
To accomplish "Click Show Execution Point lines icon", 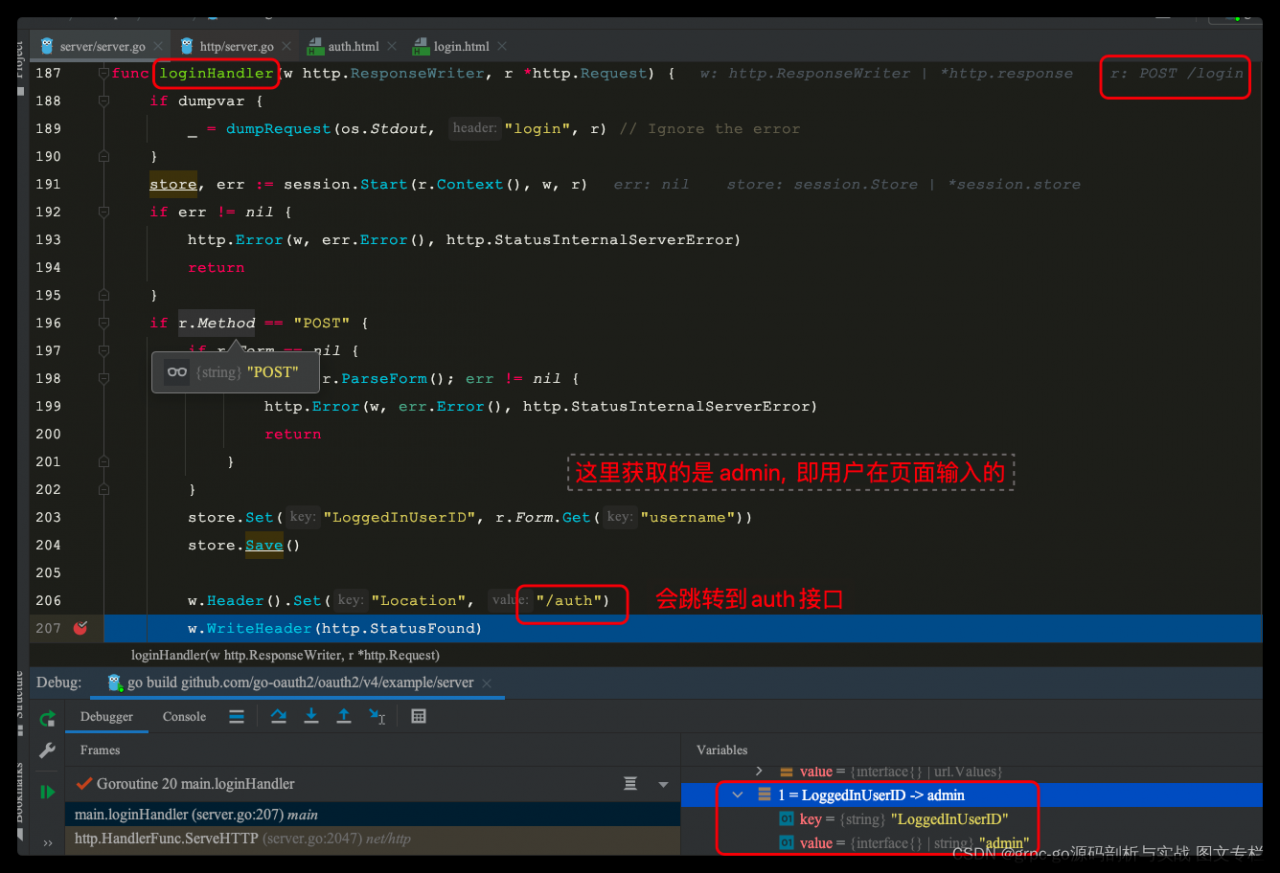I will point(236,716).
